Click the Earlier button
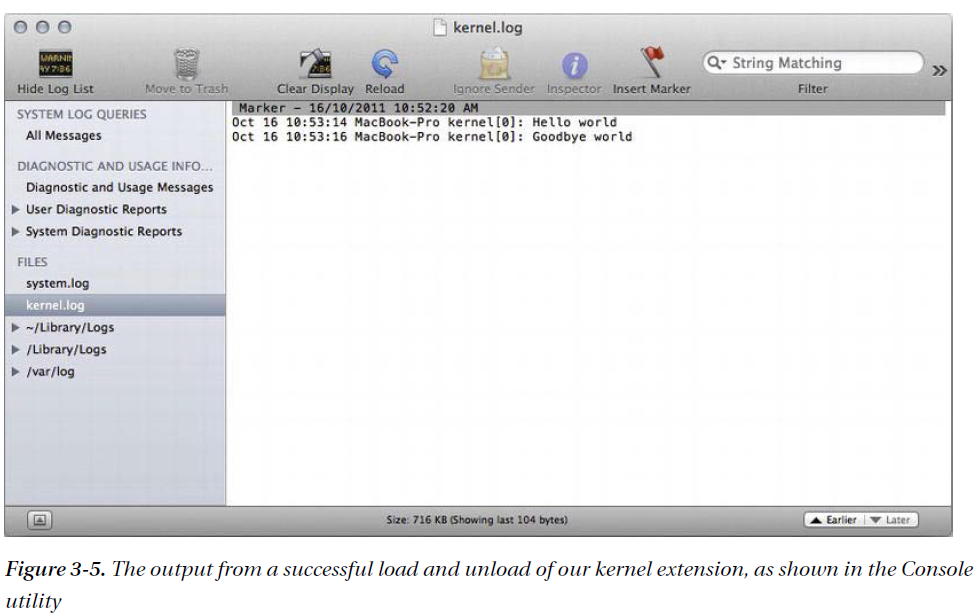 (x=834, y=519)
